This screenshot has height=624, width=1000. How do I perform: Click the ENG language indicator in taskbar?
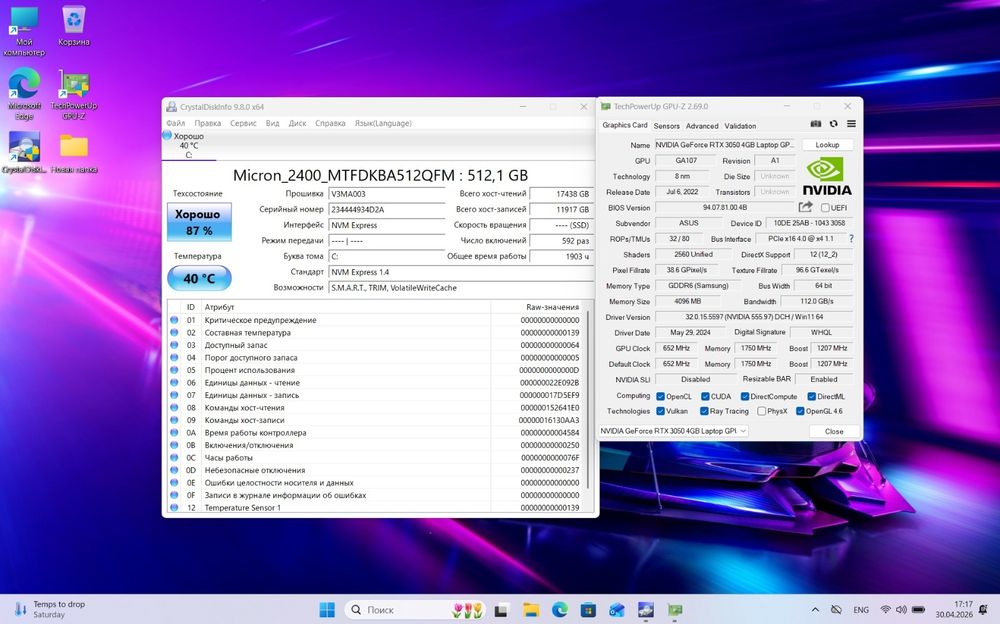coord(861,610)
